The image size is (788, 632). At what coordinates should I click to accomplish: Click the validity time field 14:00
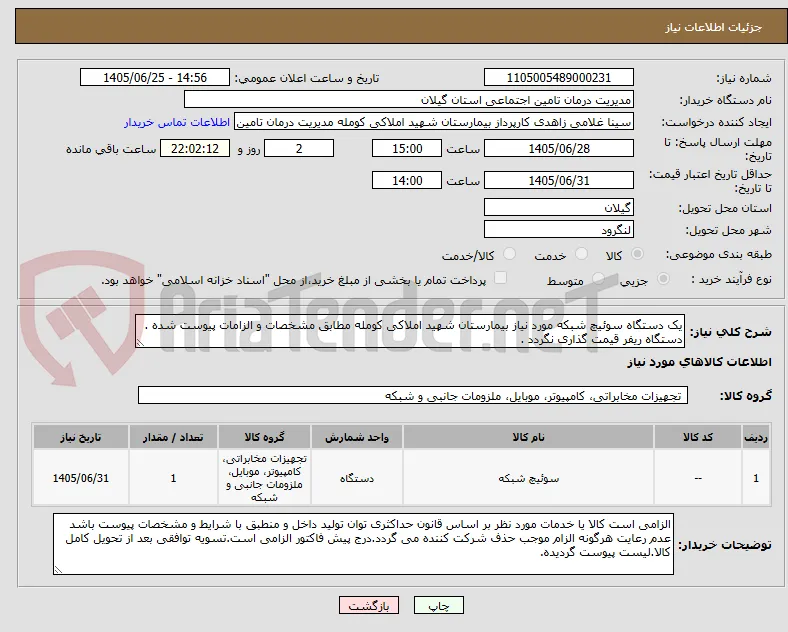(x=407, y=180)
